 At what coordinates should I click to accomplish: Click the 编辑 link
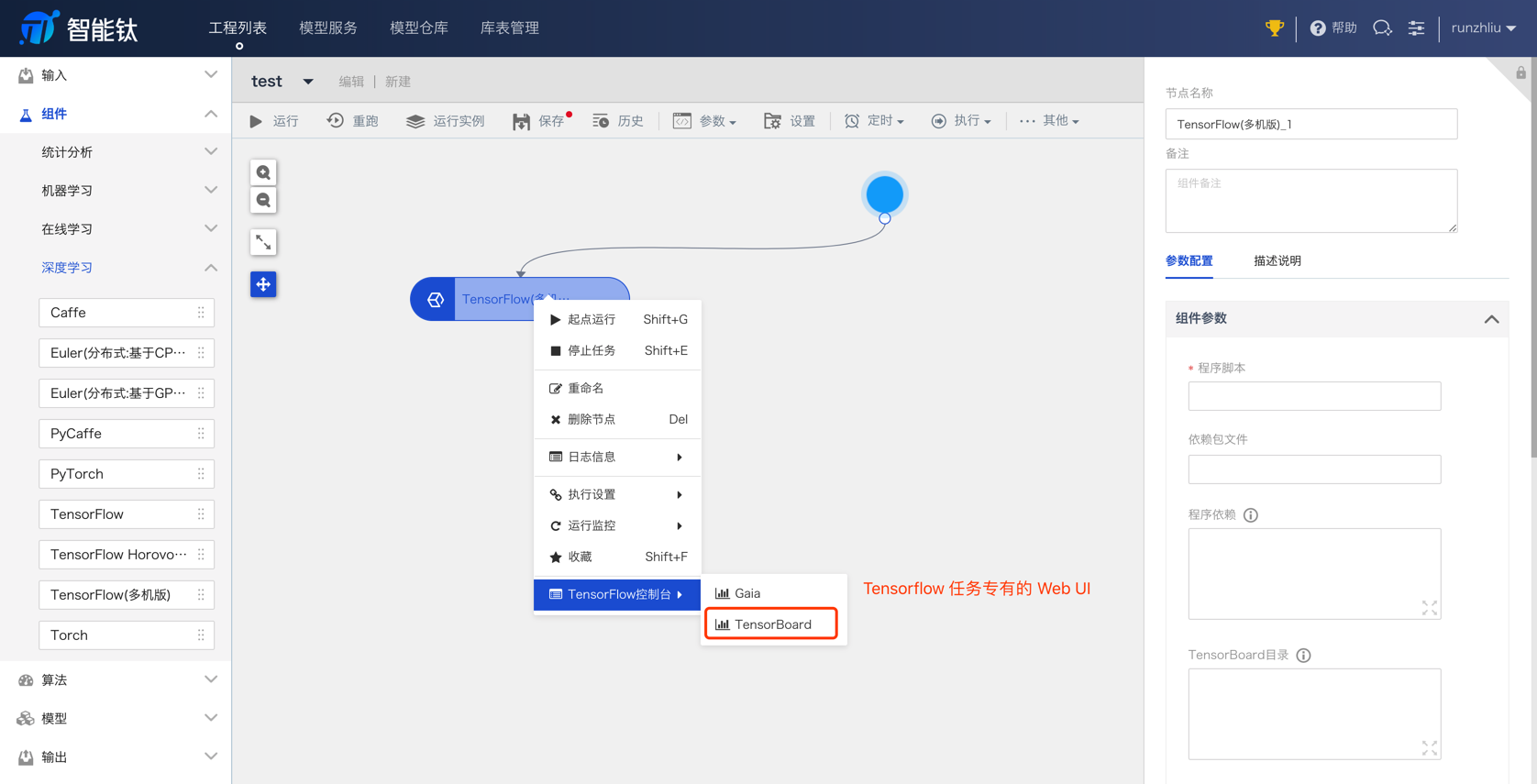tap(351, 82)
